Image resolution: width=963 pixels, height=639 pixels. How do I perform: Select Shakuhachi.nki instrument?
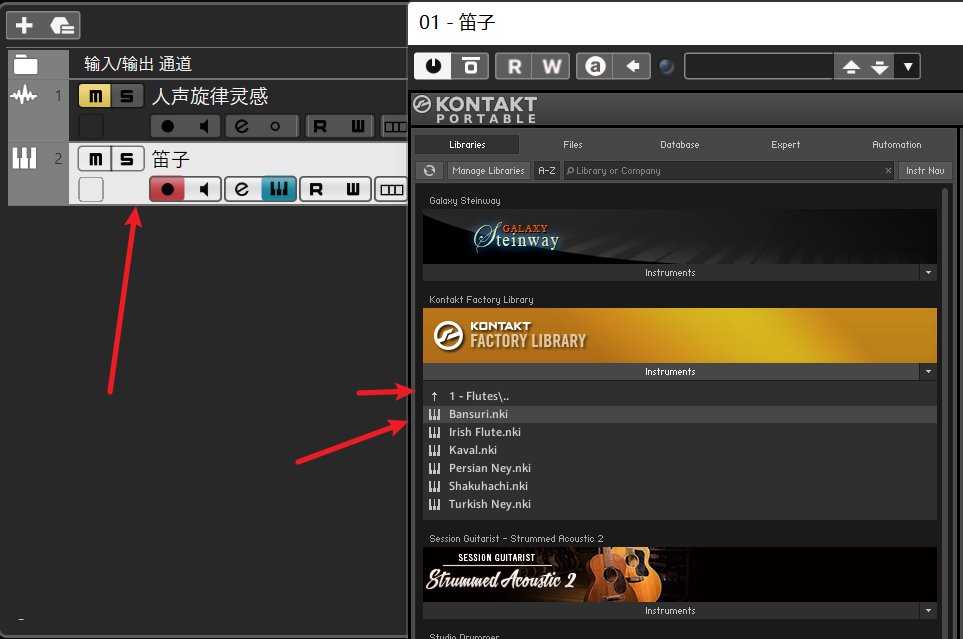click(x=679, y=486)
